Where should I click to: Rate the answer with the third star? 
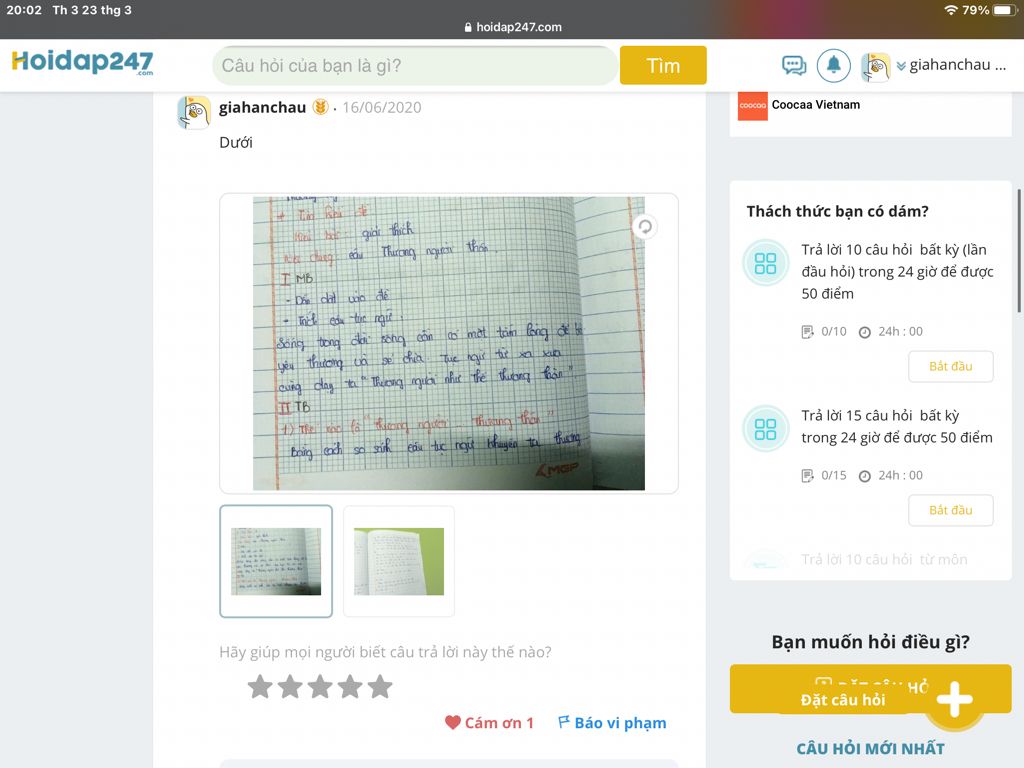320,686
